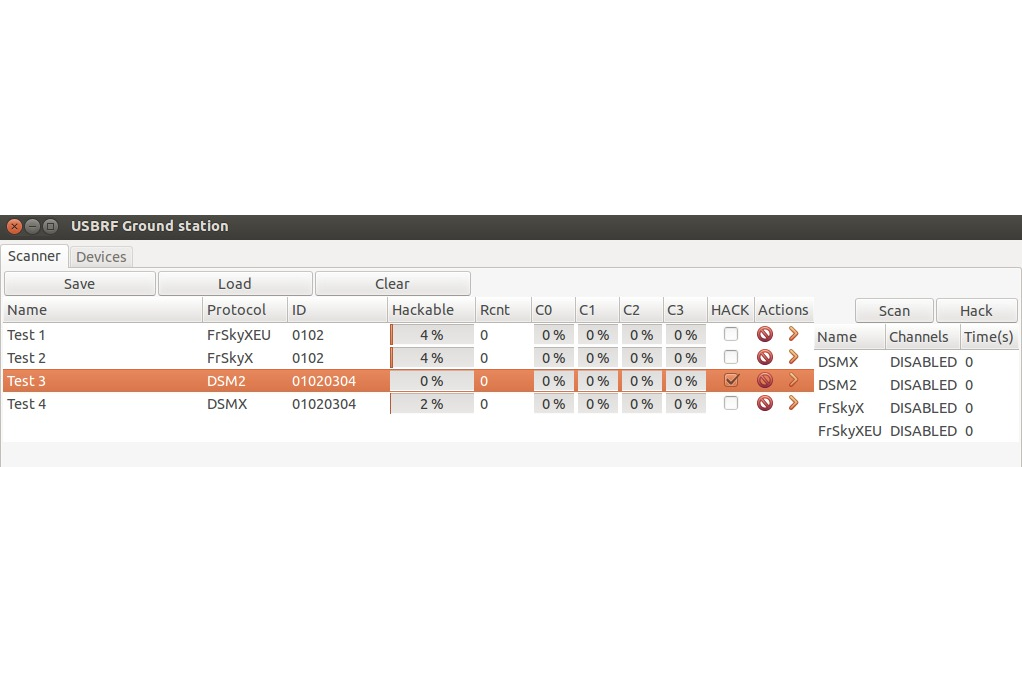Click the HACK column header
Viewport: 1022px width, 683px height.
(731, 310)
